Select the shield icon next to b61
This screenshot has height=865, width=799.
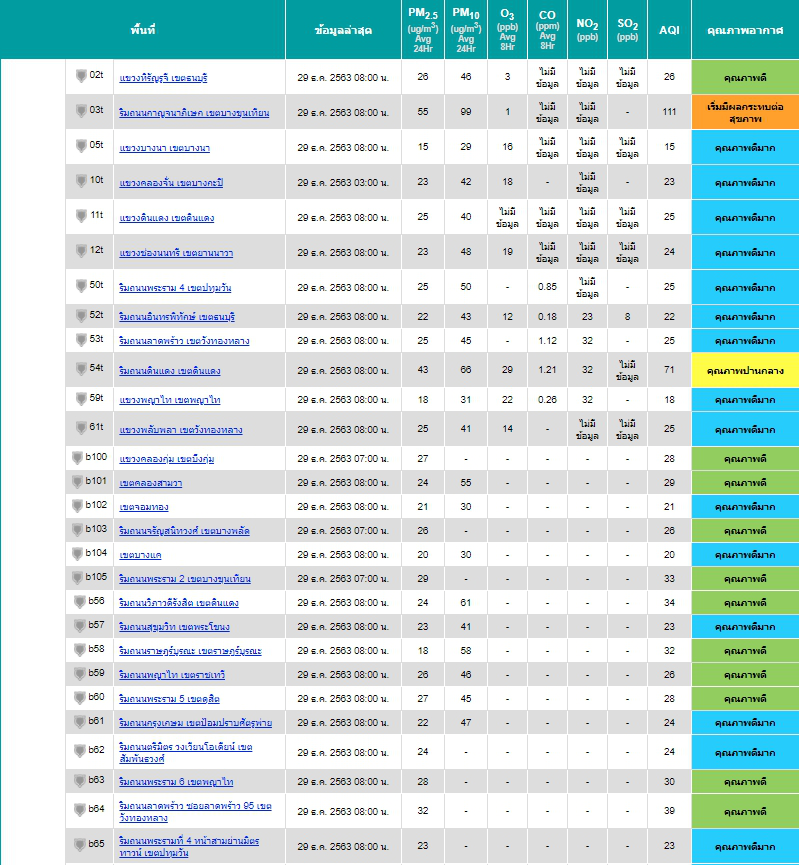79,722
